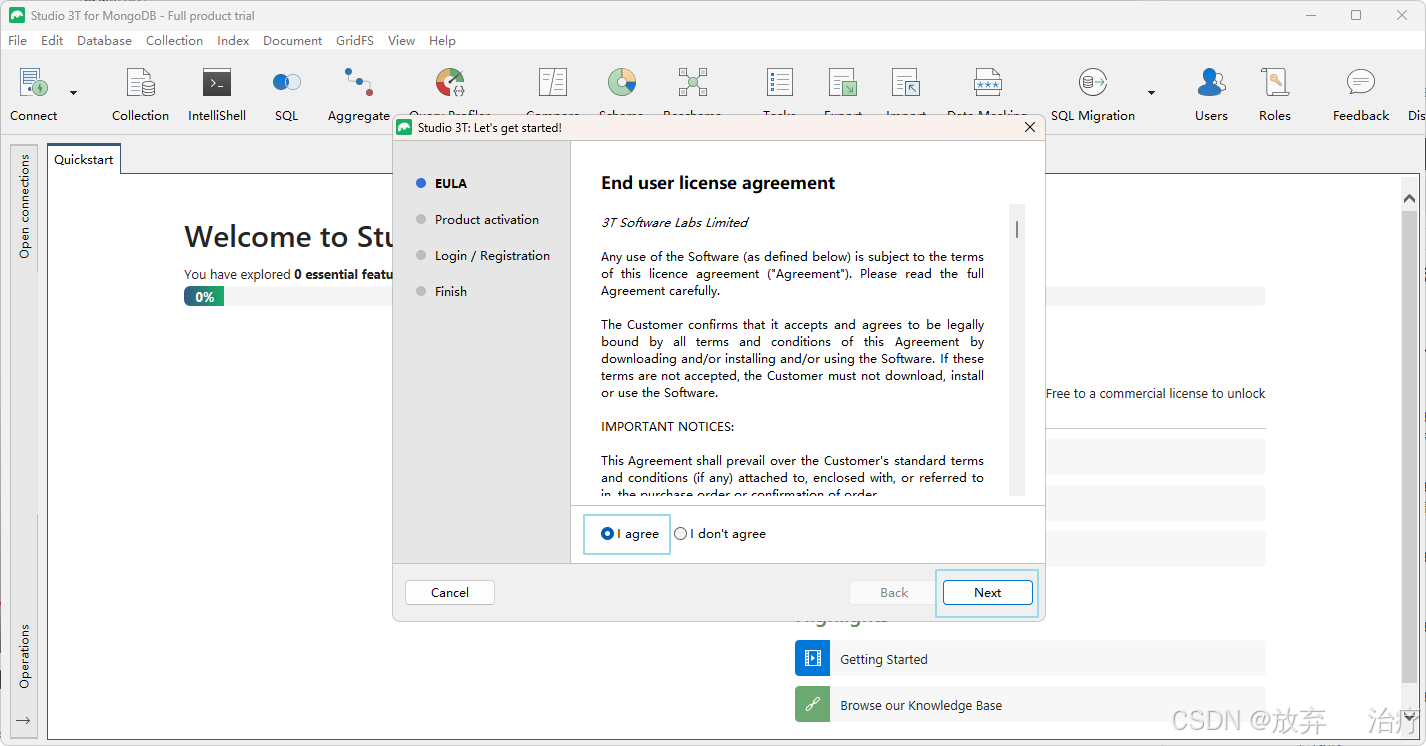This screenshot has height=746, width=1426.
Task: Open the Reschema toolbar icon
Action: point(692,83)
